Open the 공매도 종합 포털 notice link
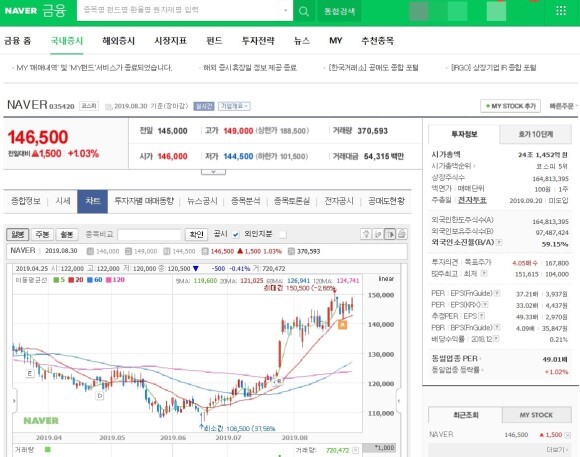The image size is (580, 457). (373, 68)
